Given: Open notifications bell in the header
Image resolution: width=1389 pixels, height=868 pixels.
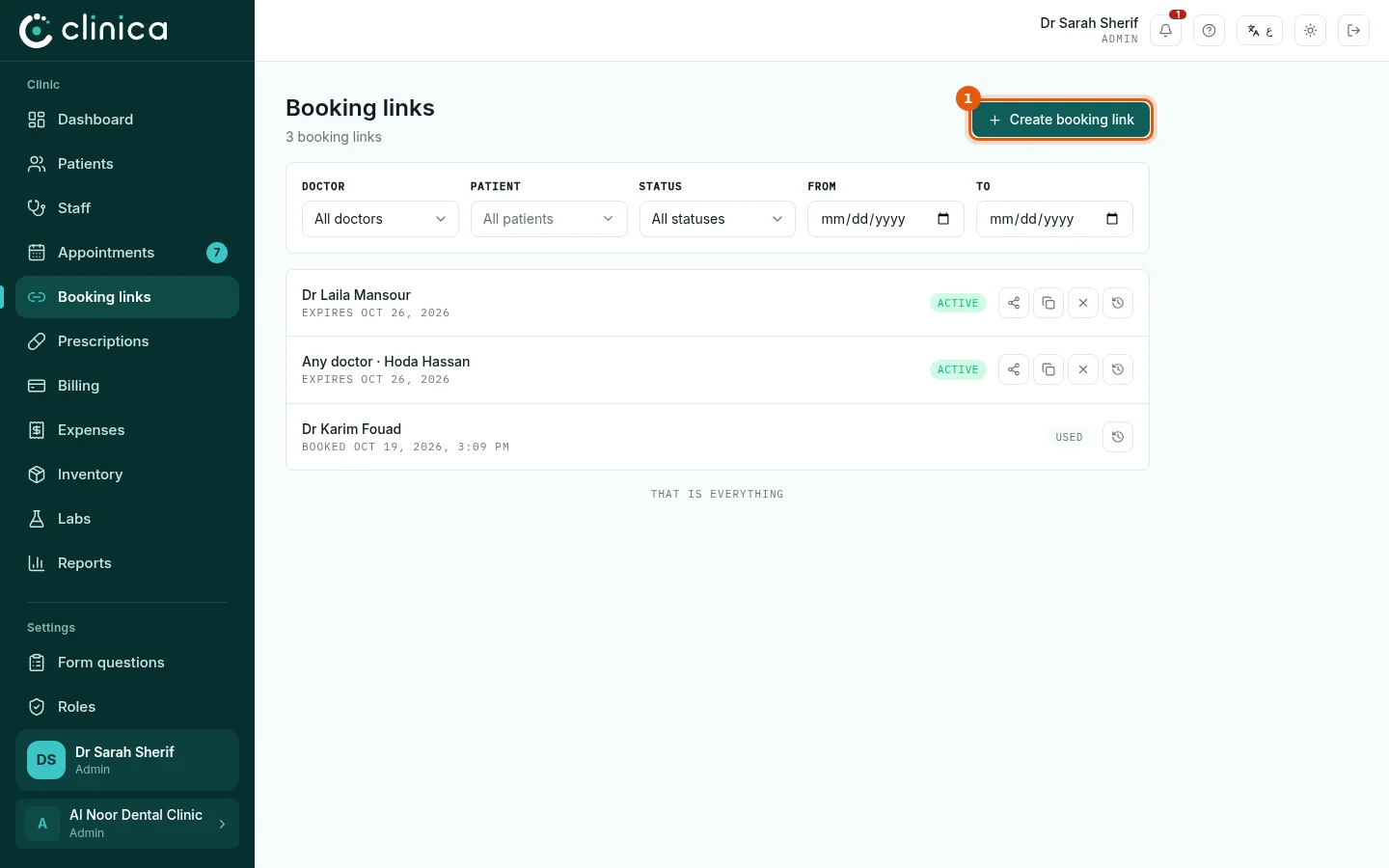Looking at the screenshot, I should pos(1165,31).
